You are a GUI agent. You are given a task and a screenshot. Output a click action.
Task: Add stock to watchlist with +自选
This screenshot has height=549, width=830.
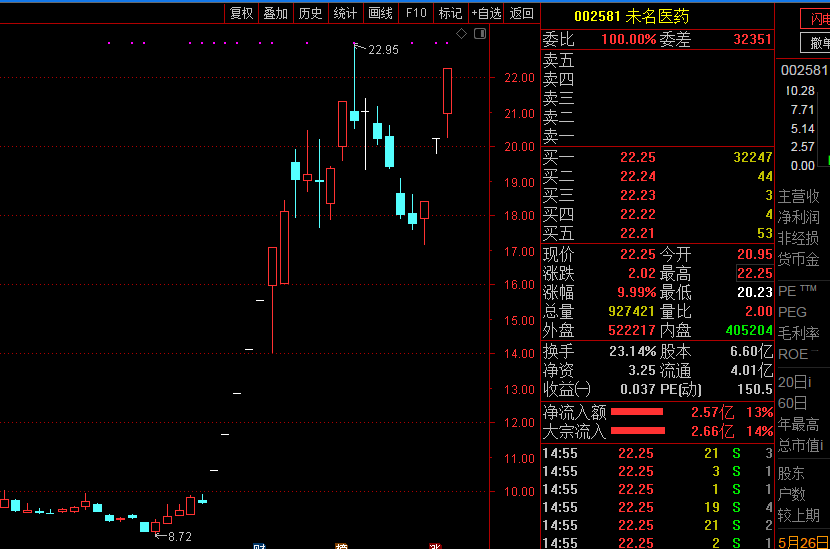486,13
